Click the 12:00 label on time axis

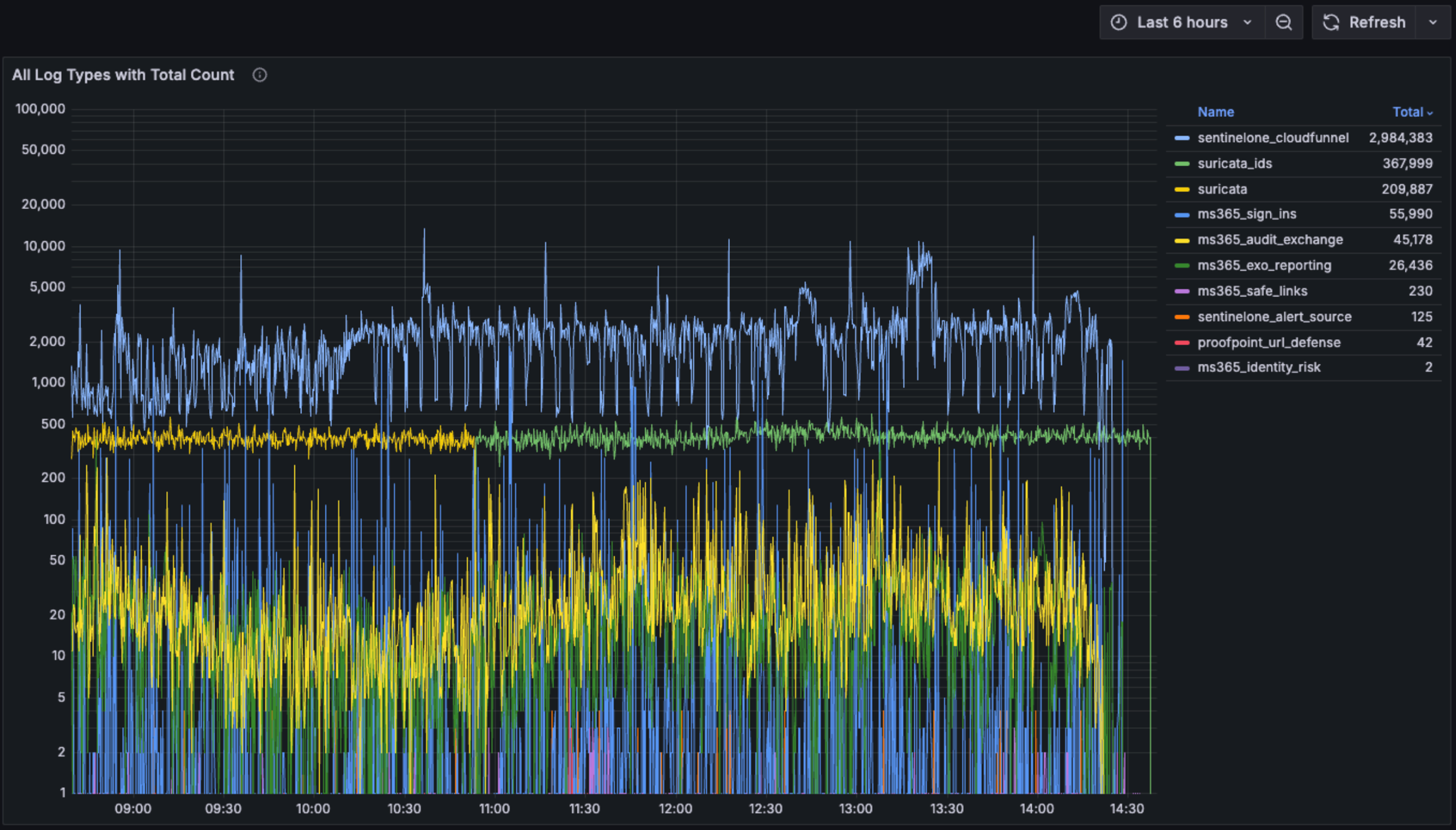tap(675, 809)
